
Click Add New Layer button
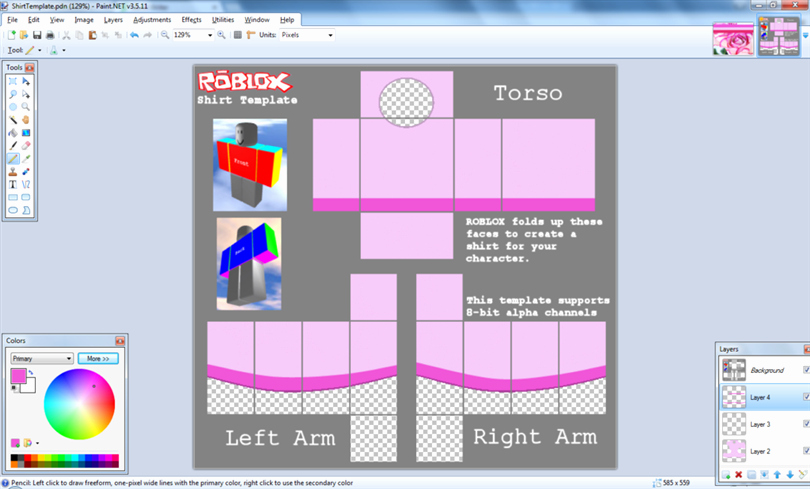tap(726, 475)
